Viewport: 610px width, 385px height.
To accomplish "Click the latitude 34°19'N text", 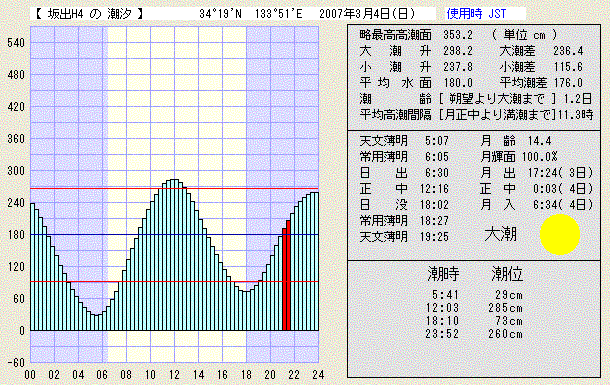I will (x=221, y=14).
